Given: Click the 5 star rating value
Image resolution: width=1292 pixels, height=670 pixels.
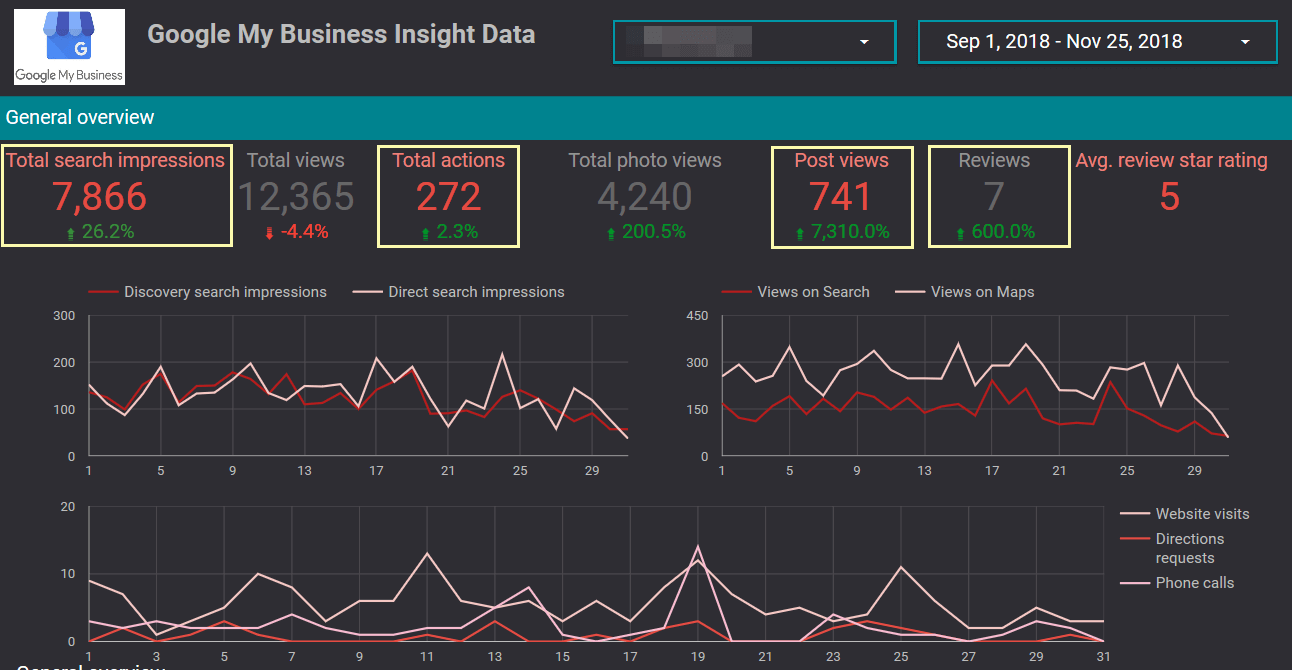Looking at the screenshot, I should coord(1170,197).
